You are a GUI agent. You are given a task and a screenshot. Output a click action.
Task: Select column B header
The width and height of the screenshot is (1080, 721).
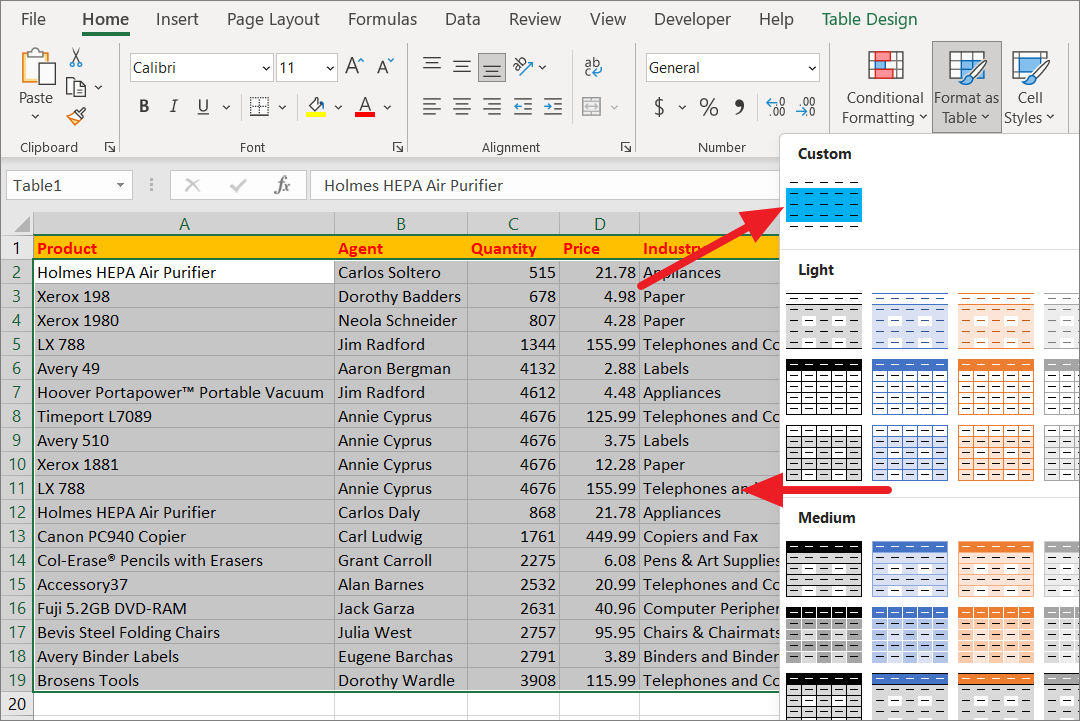point(401,224)
